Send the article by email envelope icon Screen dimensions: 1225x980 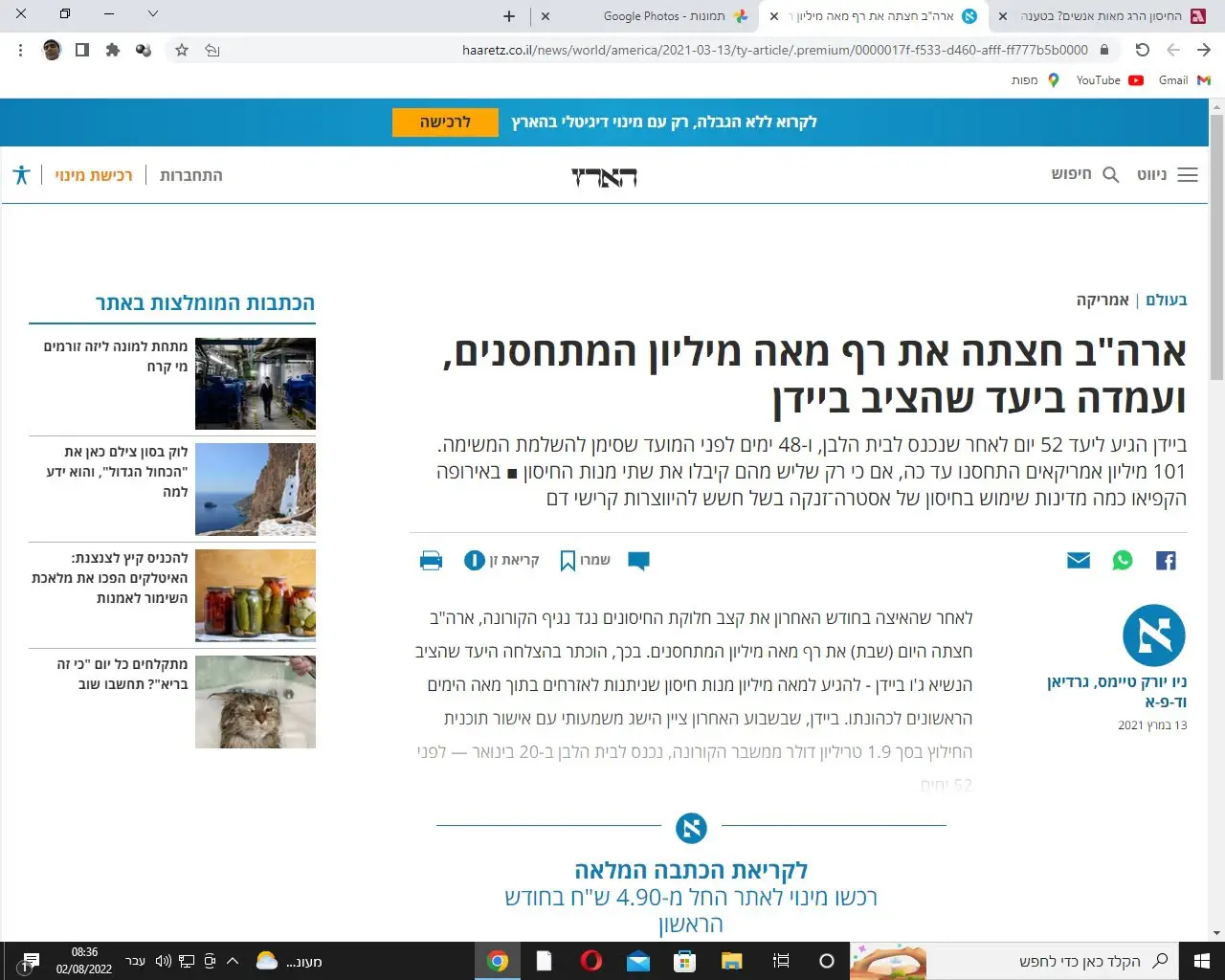pyautogui.click(x=1078, y=561)
